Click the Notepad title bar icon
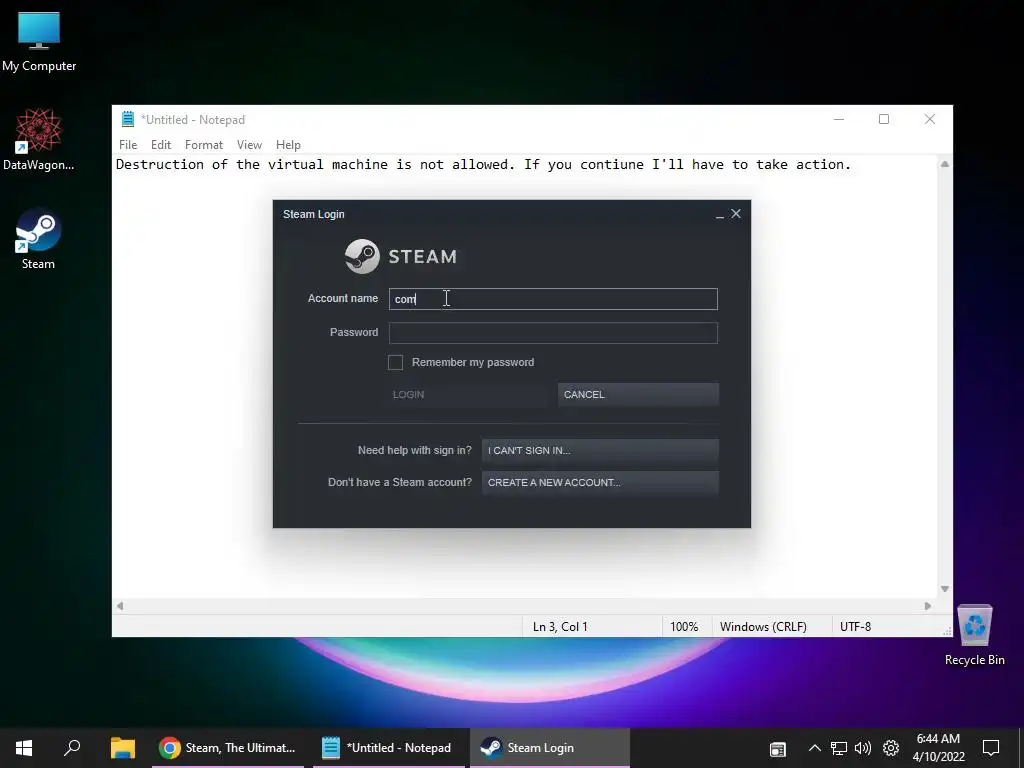This screenshot has width=1024, height=768. [x=128, y=120]
